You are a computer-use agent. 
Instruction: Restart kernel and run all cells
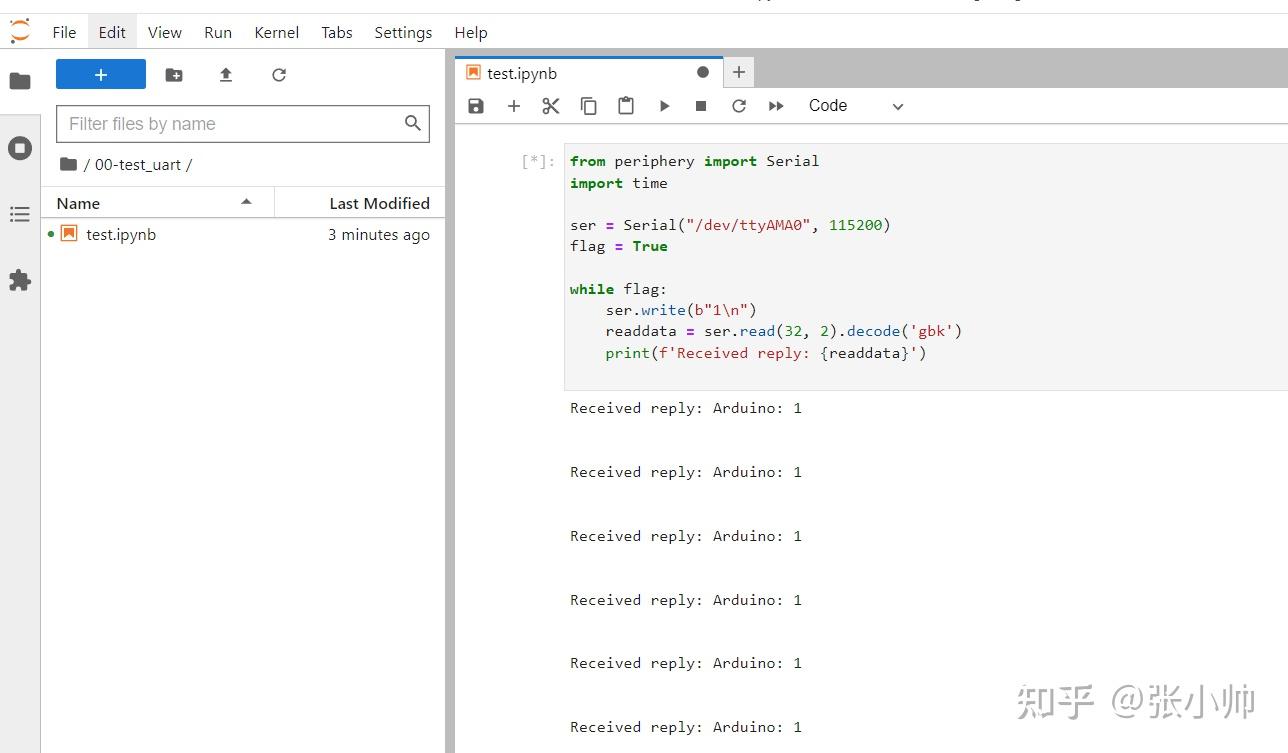(x=776, y=106)
